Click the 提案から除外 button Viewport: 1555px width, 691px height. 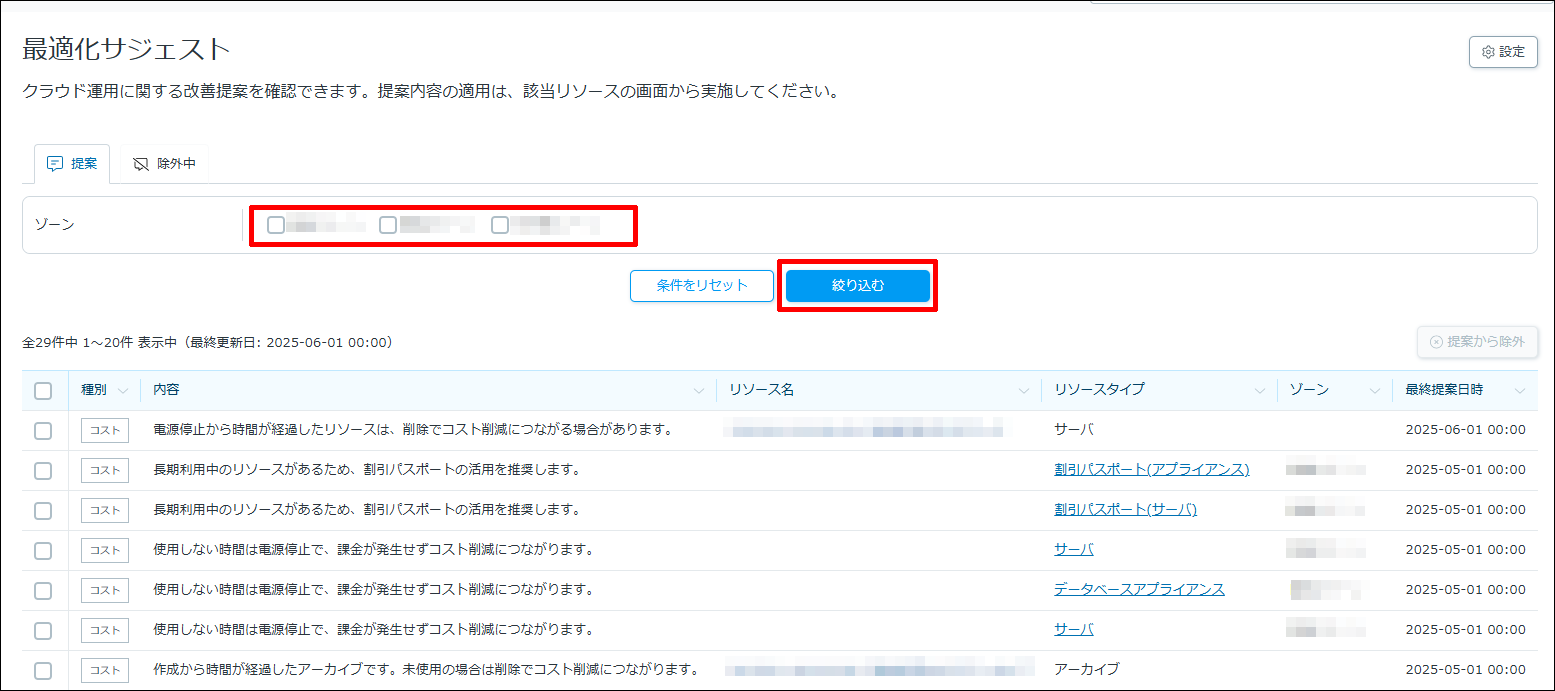pyautogui.click(x=1477, y=341)
